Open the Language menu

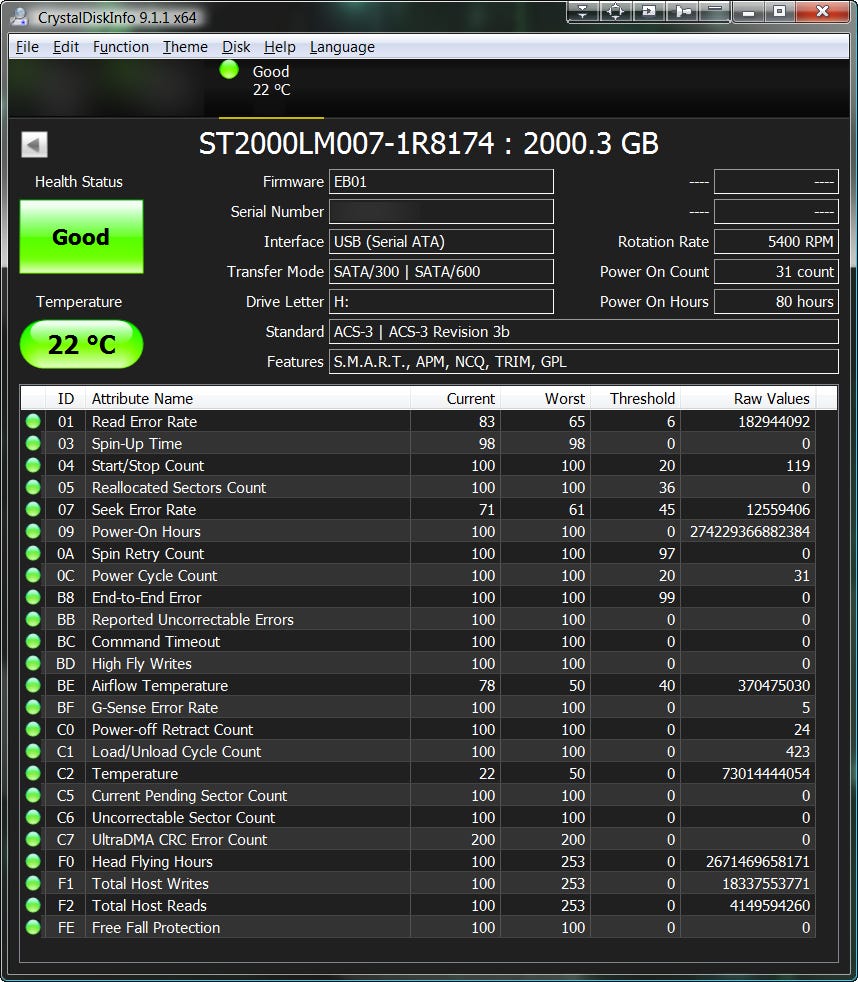(x=342, y=47)
